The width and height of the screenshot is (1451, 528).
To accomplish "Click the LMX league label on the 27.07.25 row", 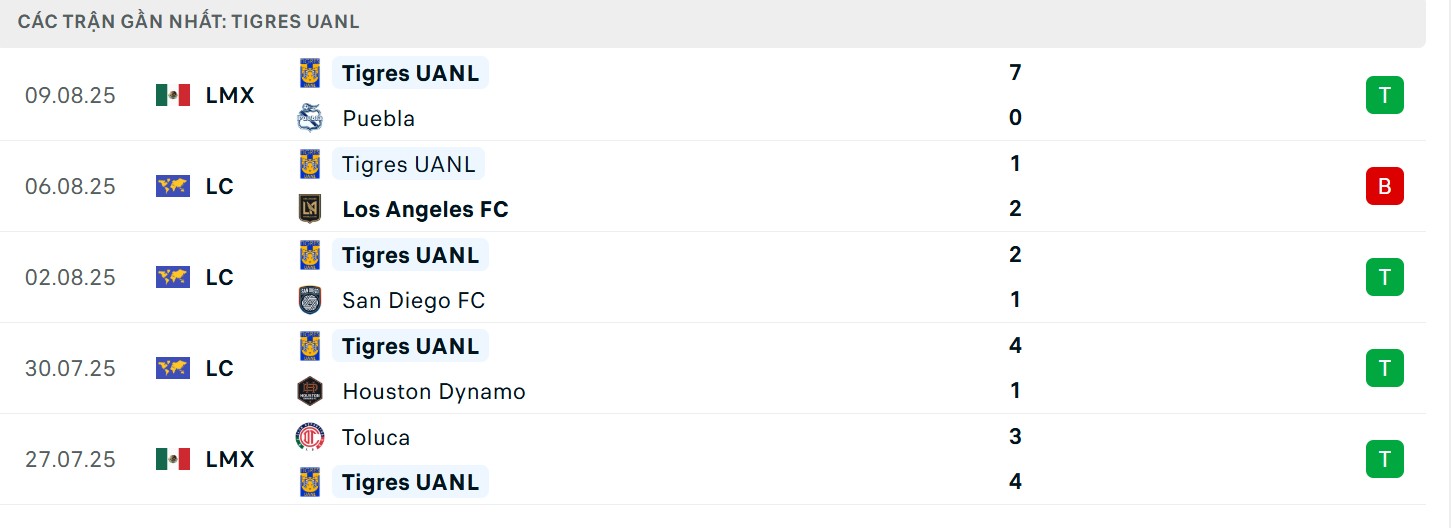I will 230,459.
